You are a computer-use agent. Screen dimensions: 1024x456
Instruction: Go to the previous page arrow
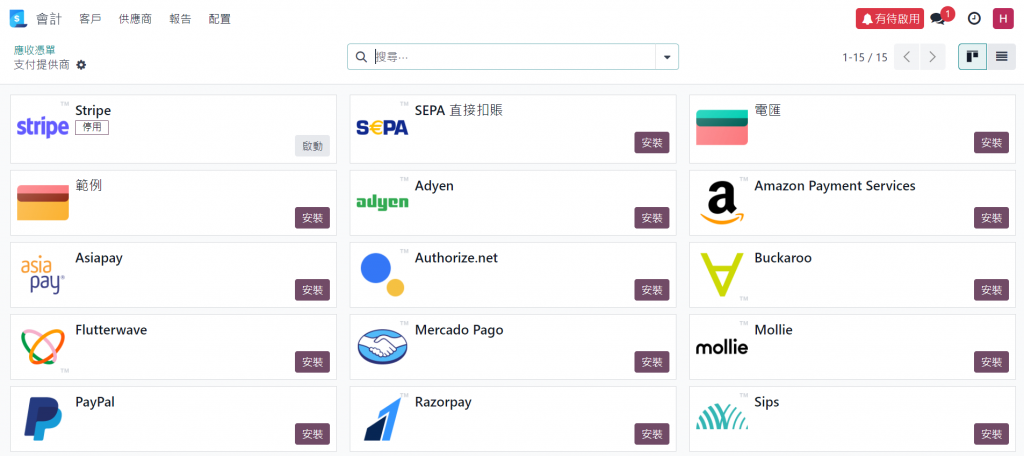907,57
